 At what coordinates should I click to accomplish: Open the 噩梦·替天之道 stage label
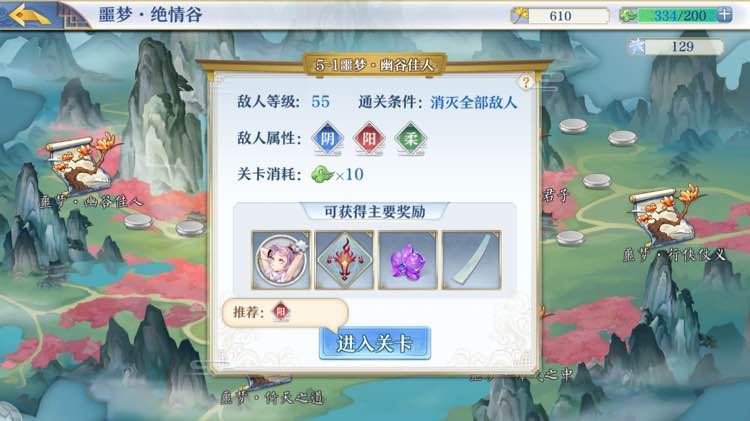[x=272, y=397]
